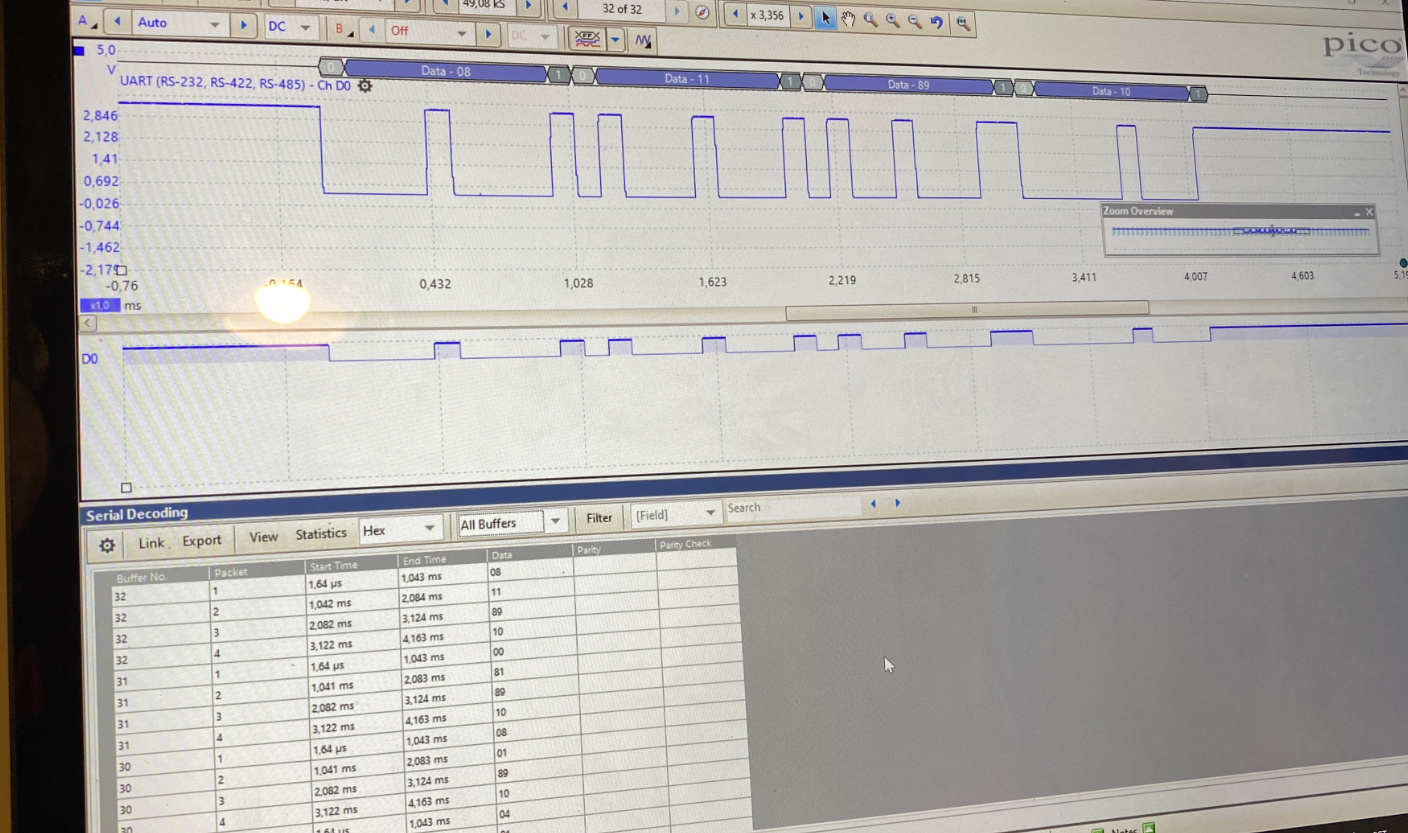Open math channels icon
Screen dimensions: 1408x833
643,40
